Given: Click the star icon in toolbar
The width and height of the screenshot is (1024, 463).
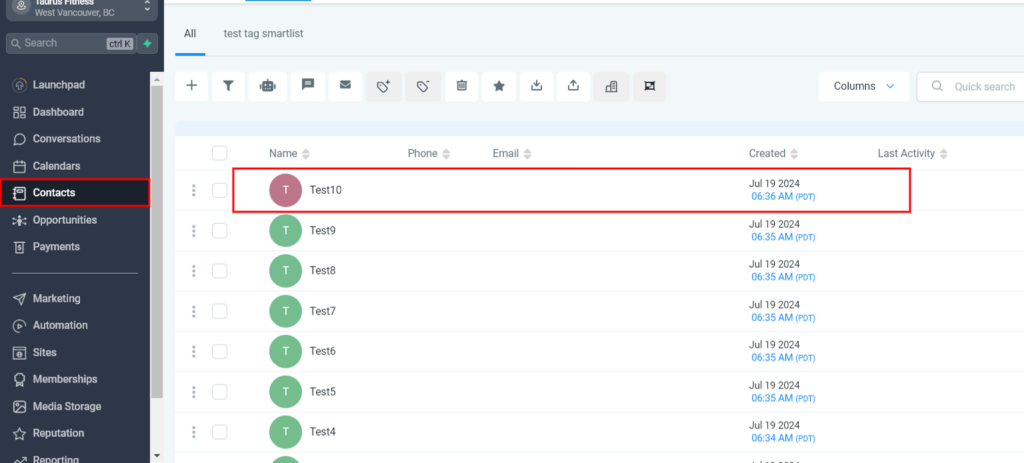Looking at the screenshot, I should [x=499, y=87].
